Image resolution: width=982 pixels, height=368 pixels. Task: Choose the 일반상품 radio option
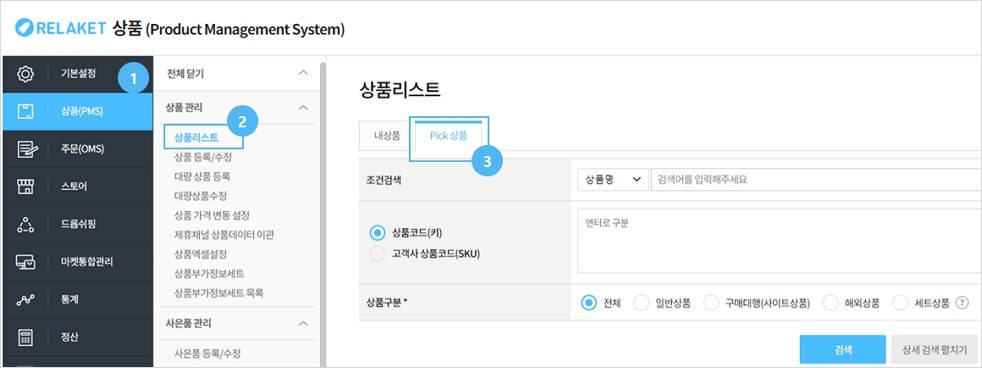pos(641,303)
